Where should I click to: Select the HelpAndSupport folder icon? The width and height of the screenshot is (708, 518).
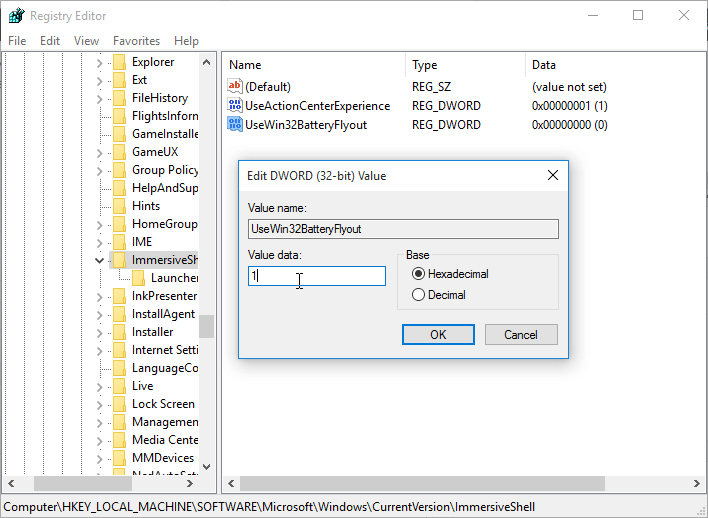(120, 188)
